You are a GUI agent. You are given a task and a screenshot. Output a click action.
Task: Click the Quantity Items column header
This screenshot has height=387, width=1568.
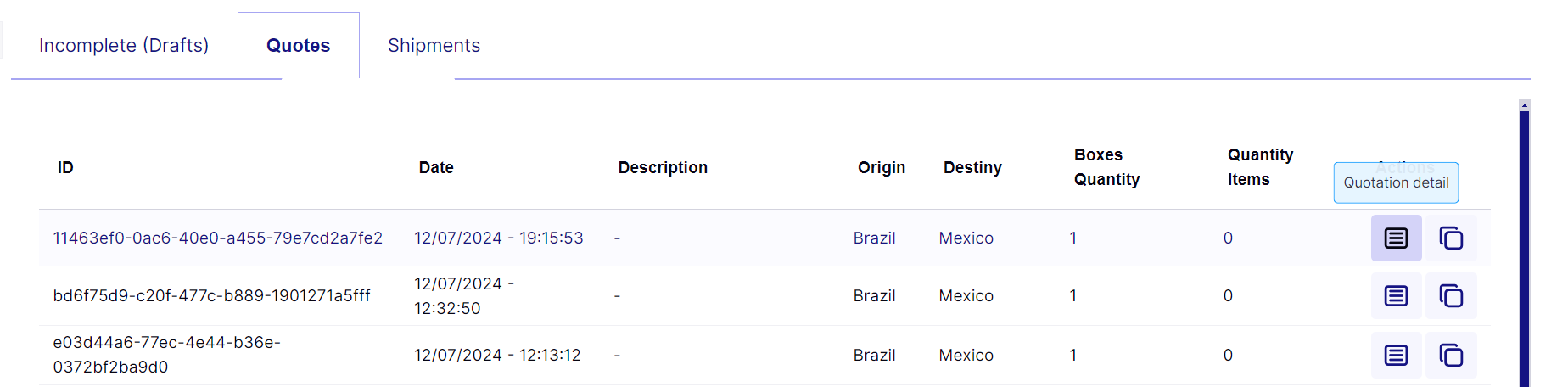(1260, 167)
